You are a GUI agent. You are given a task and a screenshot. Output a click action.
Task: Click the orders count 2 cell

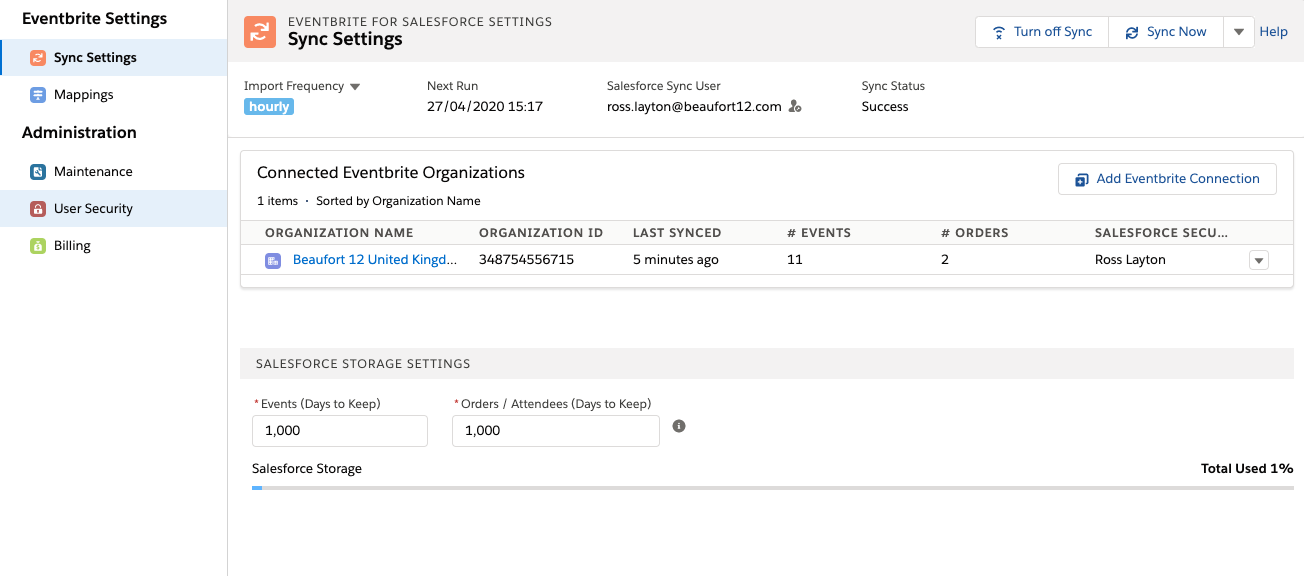[x=945, y=260]
